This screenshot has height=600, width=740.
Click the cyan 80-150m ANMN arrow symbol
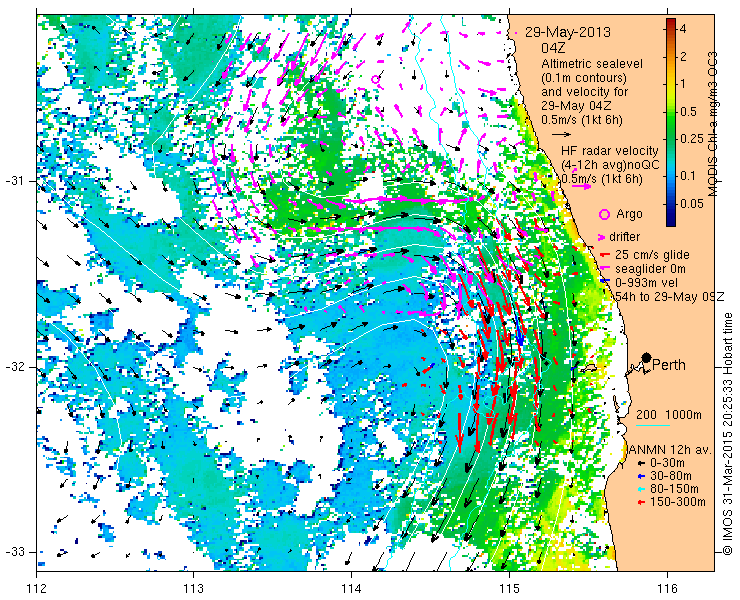click(640, 489)
